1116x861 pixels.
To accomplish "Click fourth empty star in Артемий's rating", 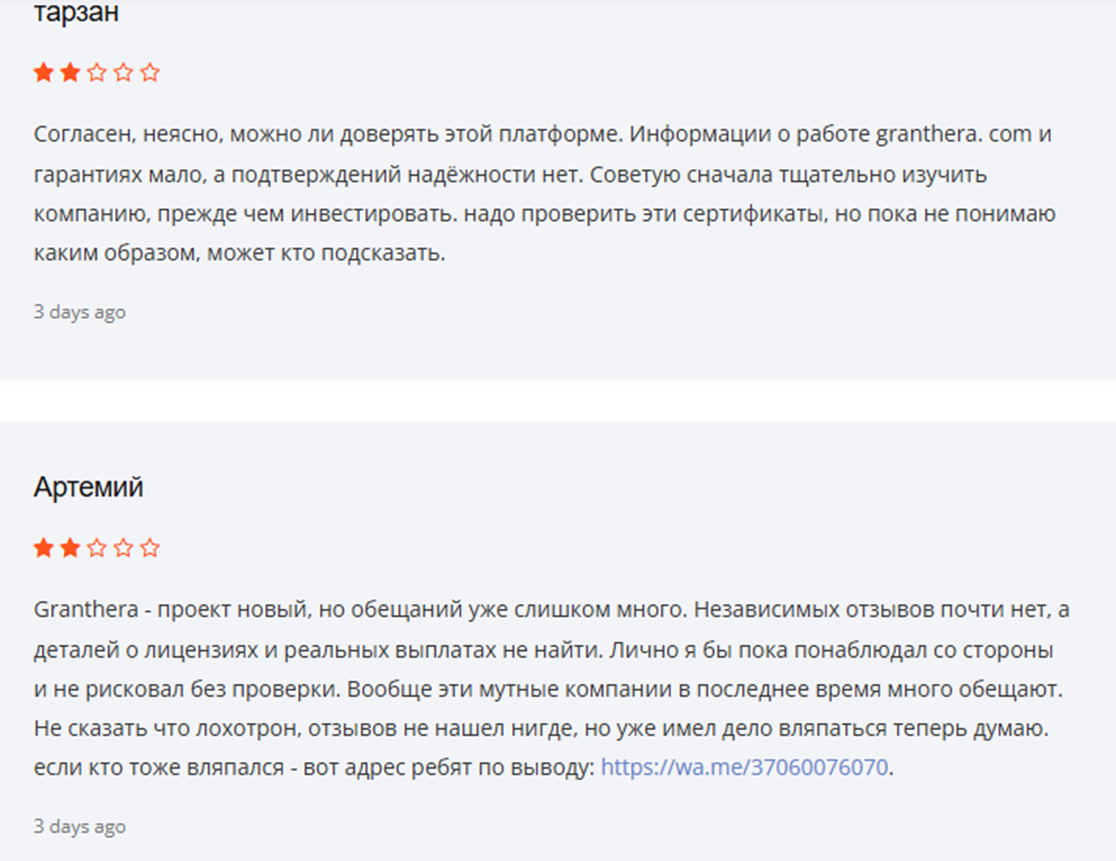I will tap(123, 548).
